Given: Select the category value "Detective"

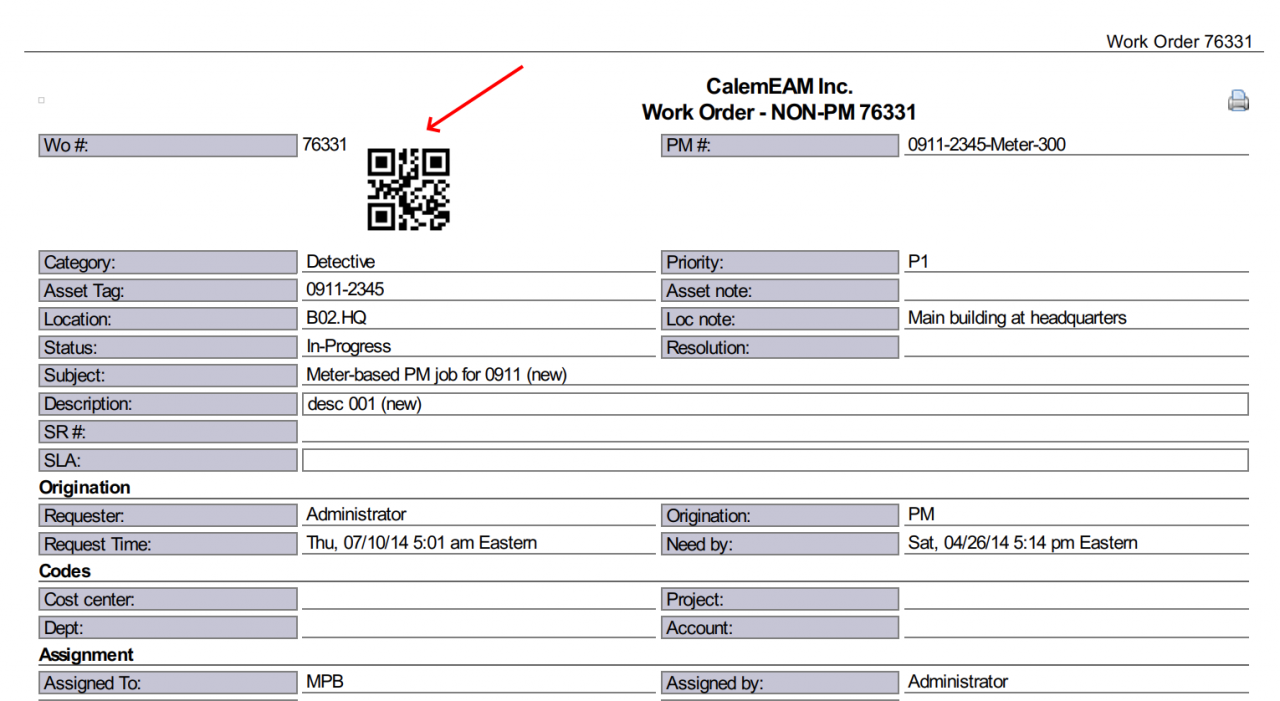Looking at the screenshot, I should coord(341,262).
